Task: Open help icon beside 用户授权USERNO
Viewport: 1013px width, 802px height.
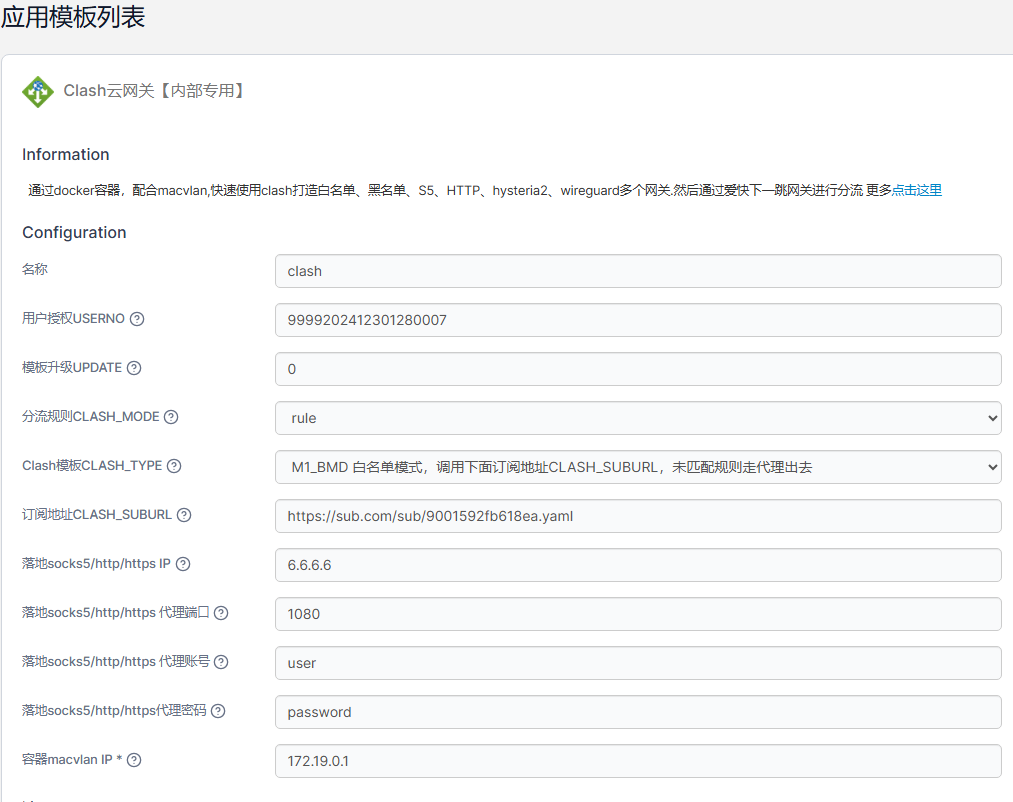Action: tap(137, 319)
